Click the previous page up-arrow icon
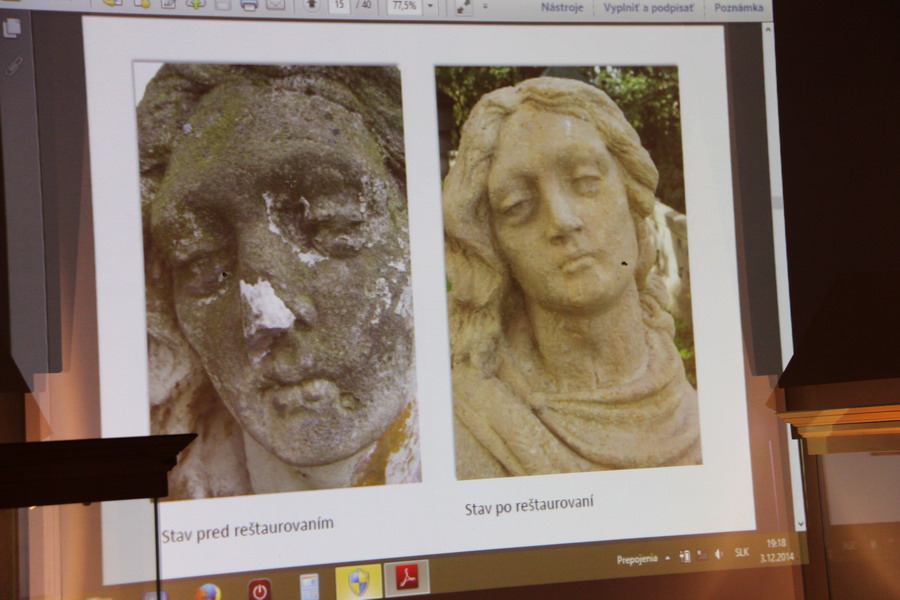Viewport: 900px width, 600px height. (x=312, y=5)
